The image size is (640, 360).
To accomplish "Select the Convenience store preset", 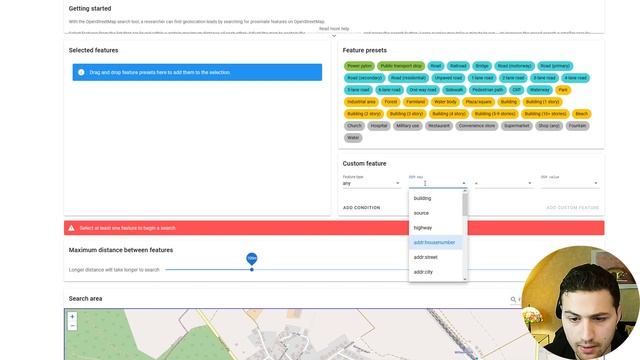I will point(476,126).
